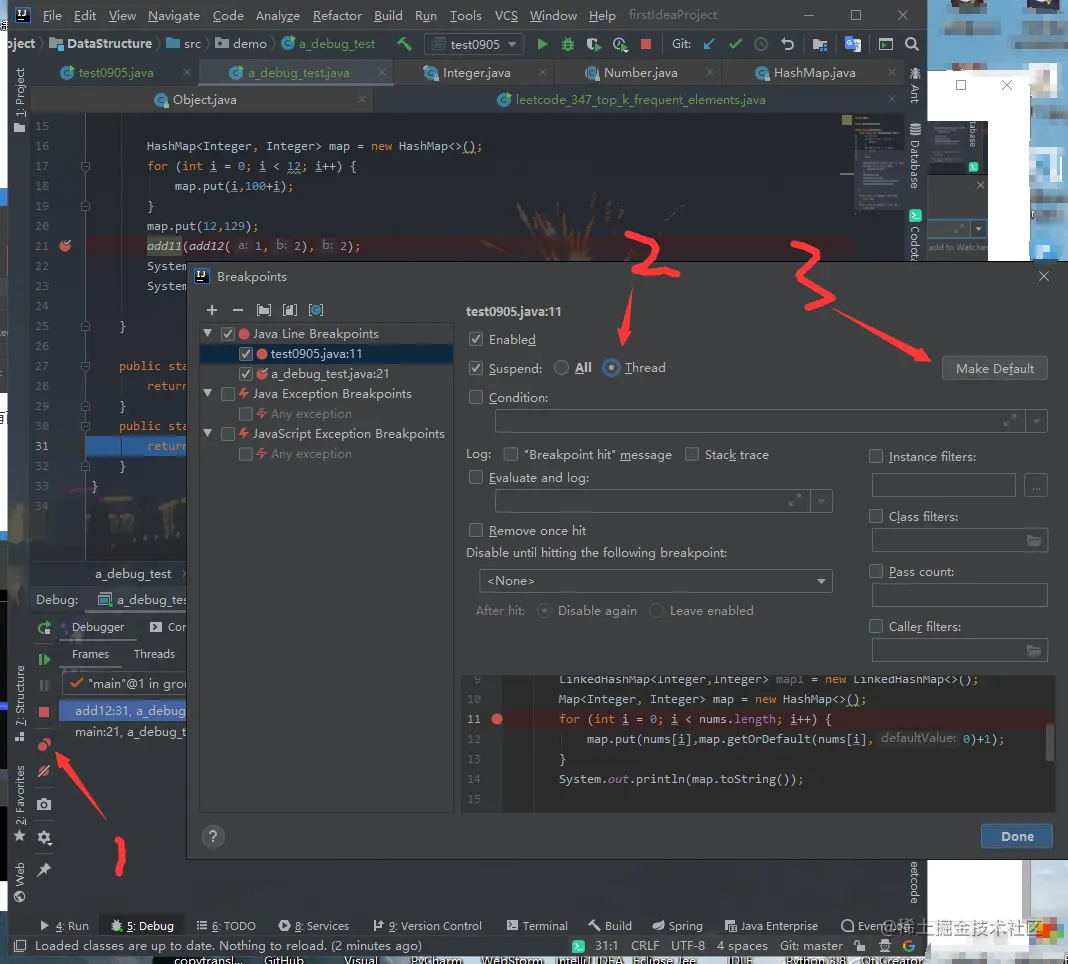Viewport: 1068px width, 964px height.
Task: Click the help question mark button
Action: tap(213, 836)
